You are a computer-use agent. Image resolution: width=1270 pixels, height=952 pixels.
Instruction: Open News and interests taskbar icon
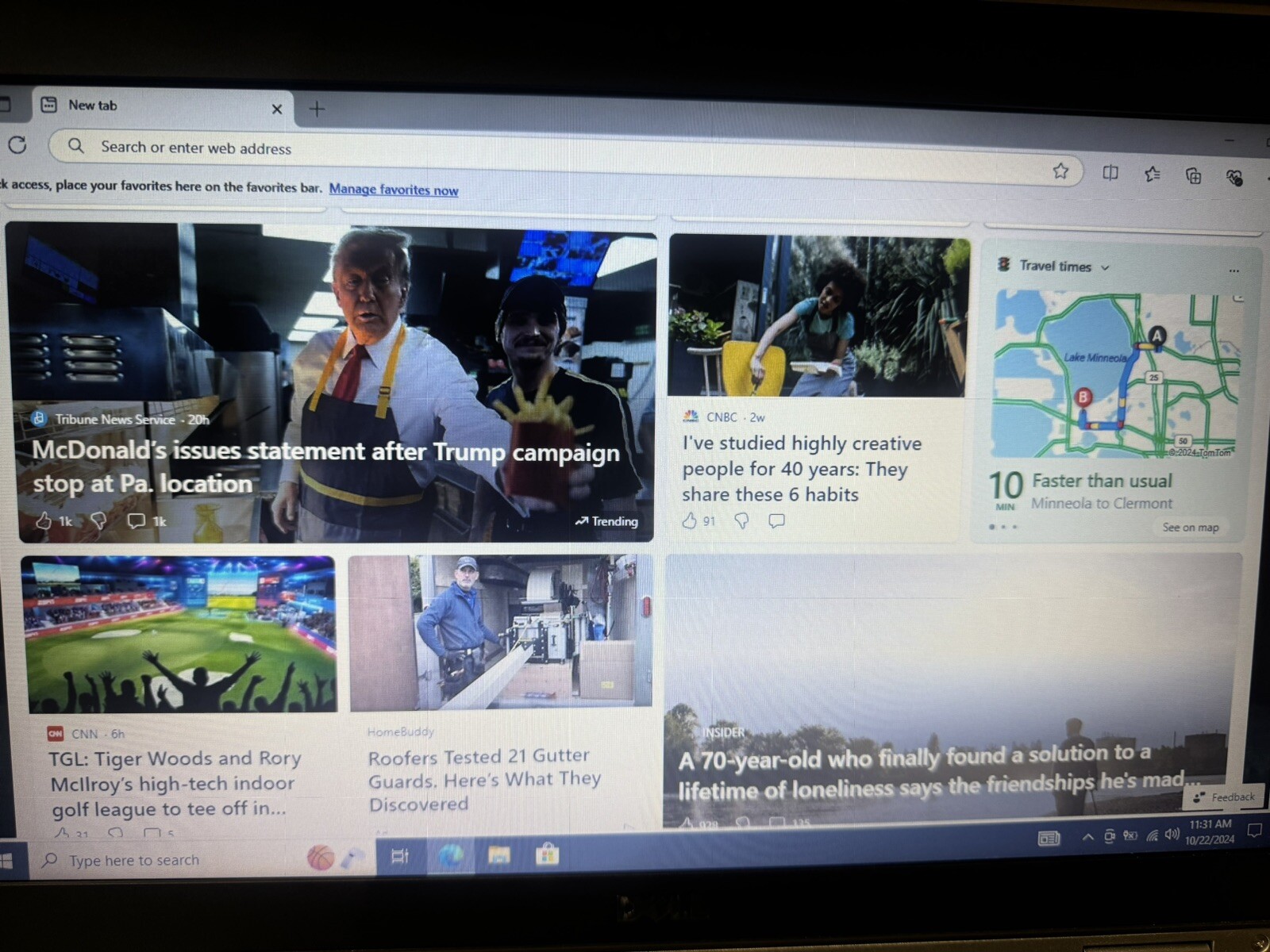pos(1049,838)
